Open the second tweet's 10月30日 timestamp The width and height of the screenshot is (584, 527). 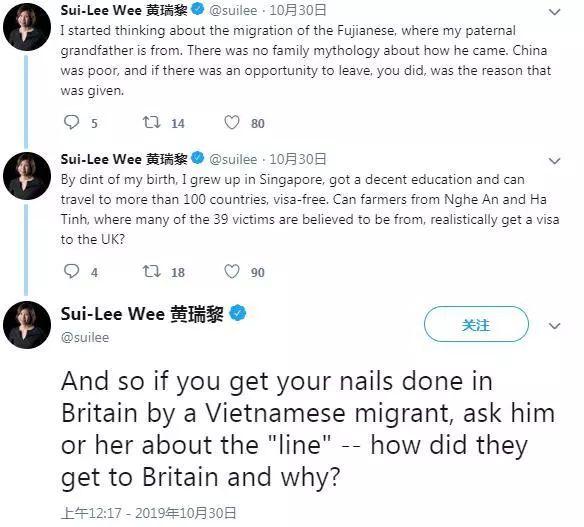coord(298,159)
